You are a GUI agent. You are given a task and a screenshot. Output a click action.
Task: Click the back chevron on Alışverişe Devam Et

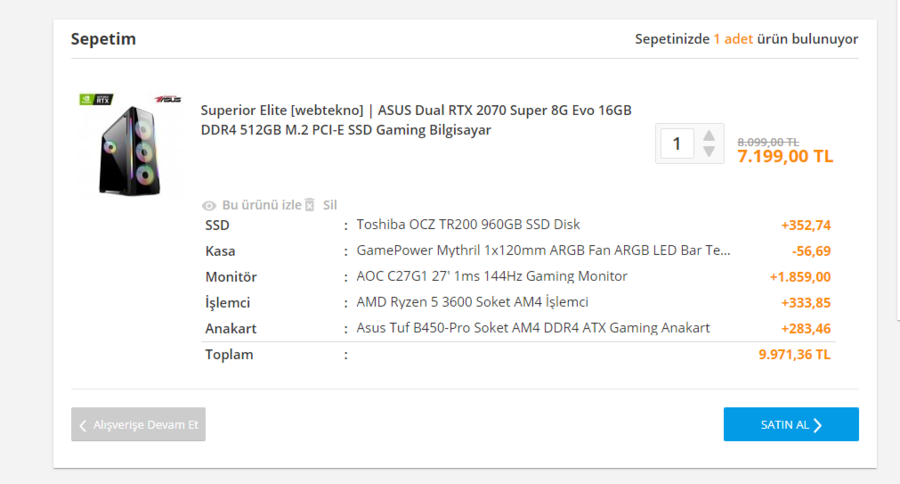[83, 425]
